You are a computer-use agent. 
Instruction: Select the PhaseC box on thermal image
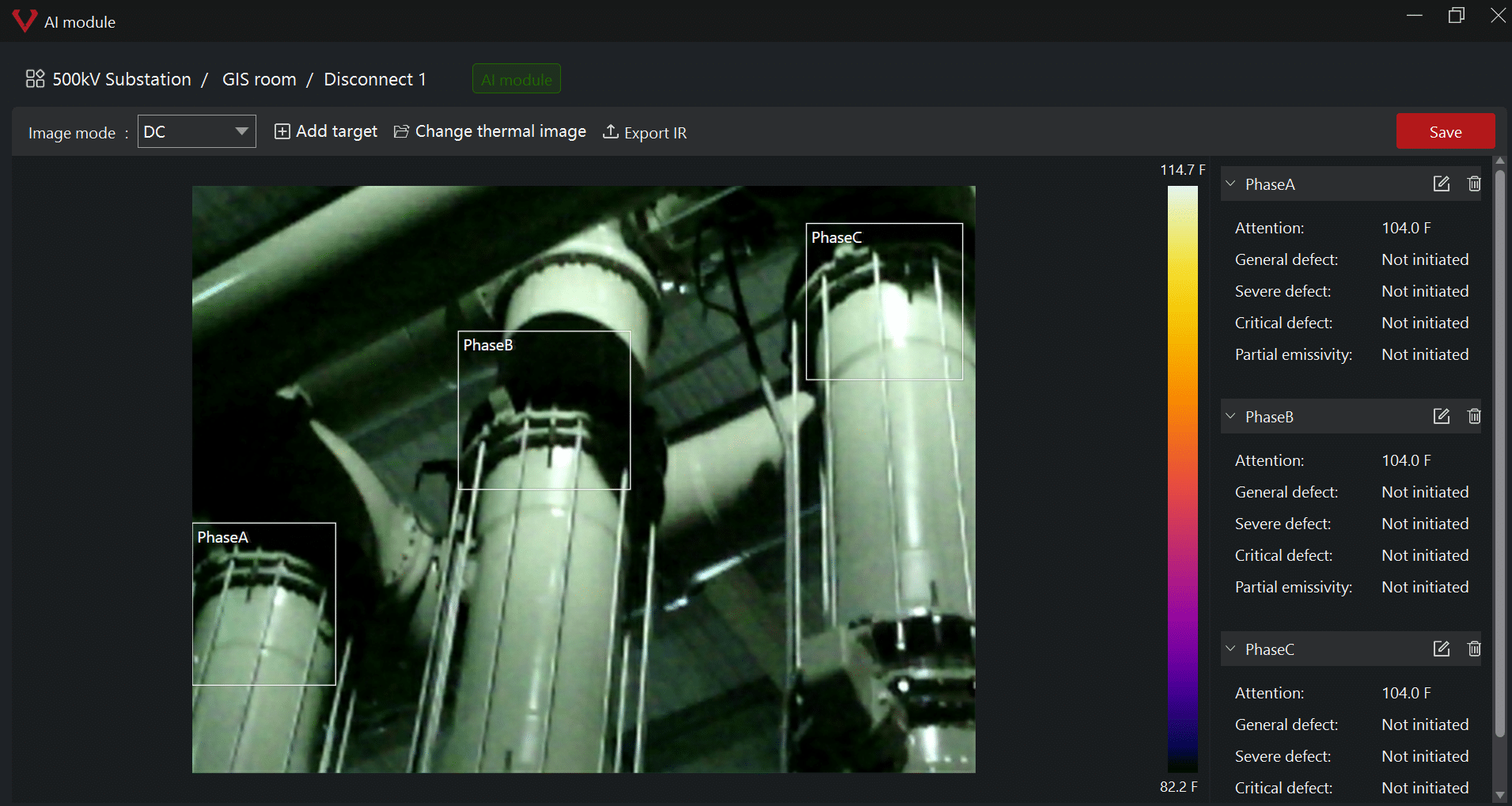point(885,301)
